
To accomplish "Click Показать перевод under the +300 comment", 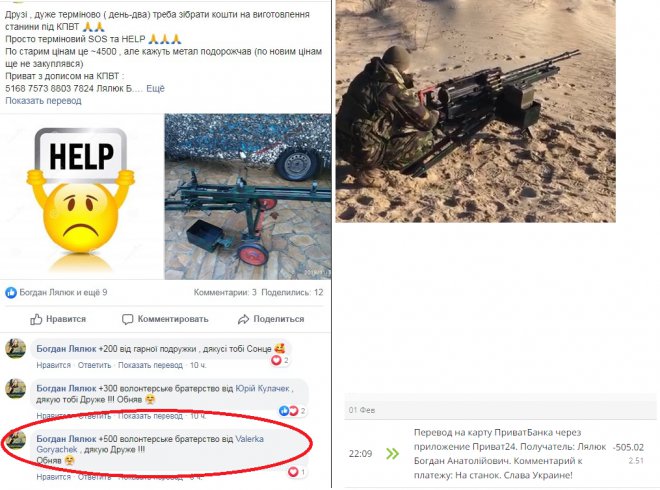I will coord(150,416).
